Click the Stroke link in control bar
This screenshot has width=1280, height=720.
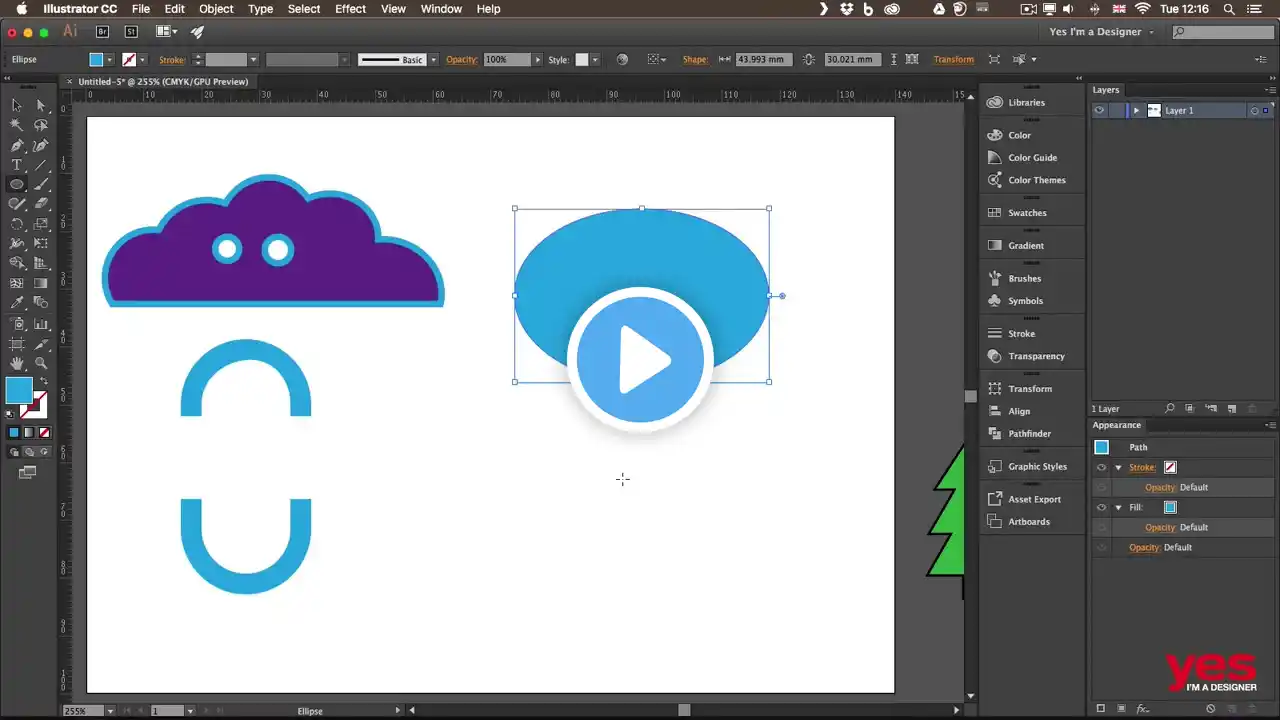coord(172,60)
